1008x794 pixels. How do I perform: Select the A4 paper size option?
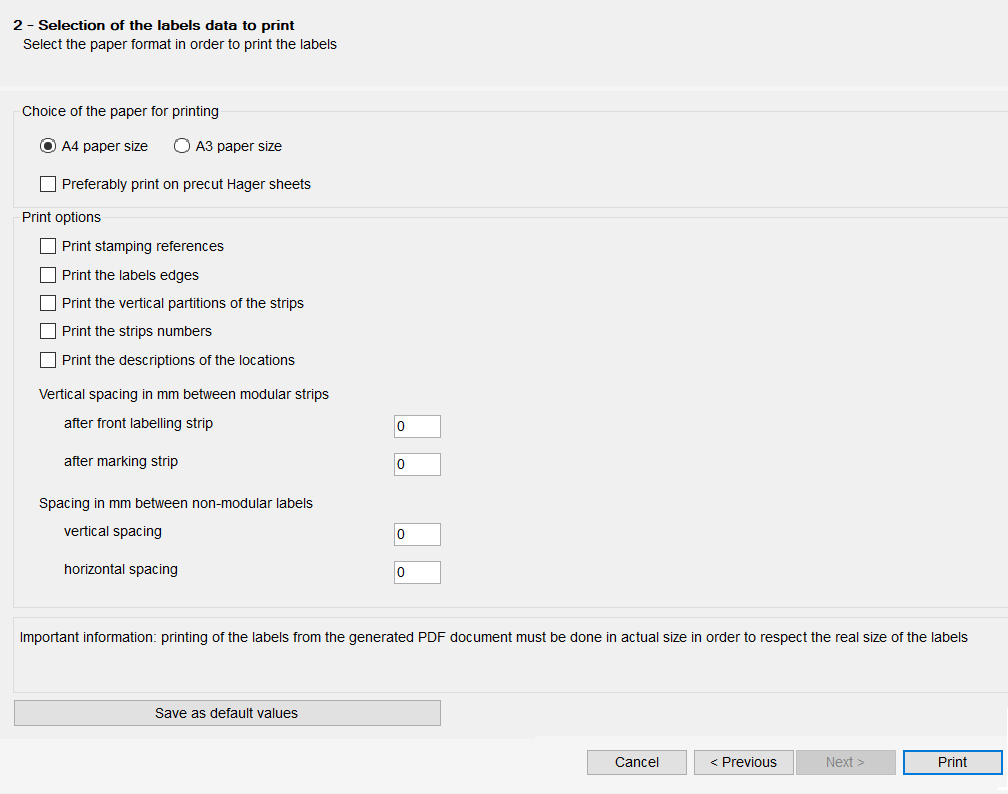(x=47, y=145)
